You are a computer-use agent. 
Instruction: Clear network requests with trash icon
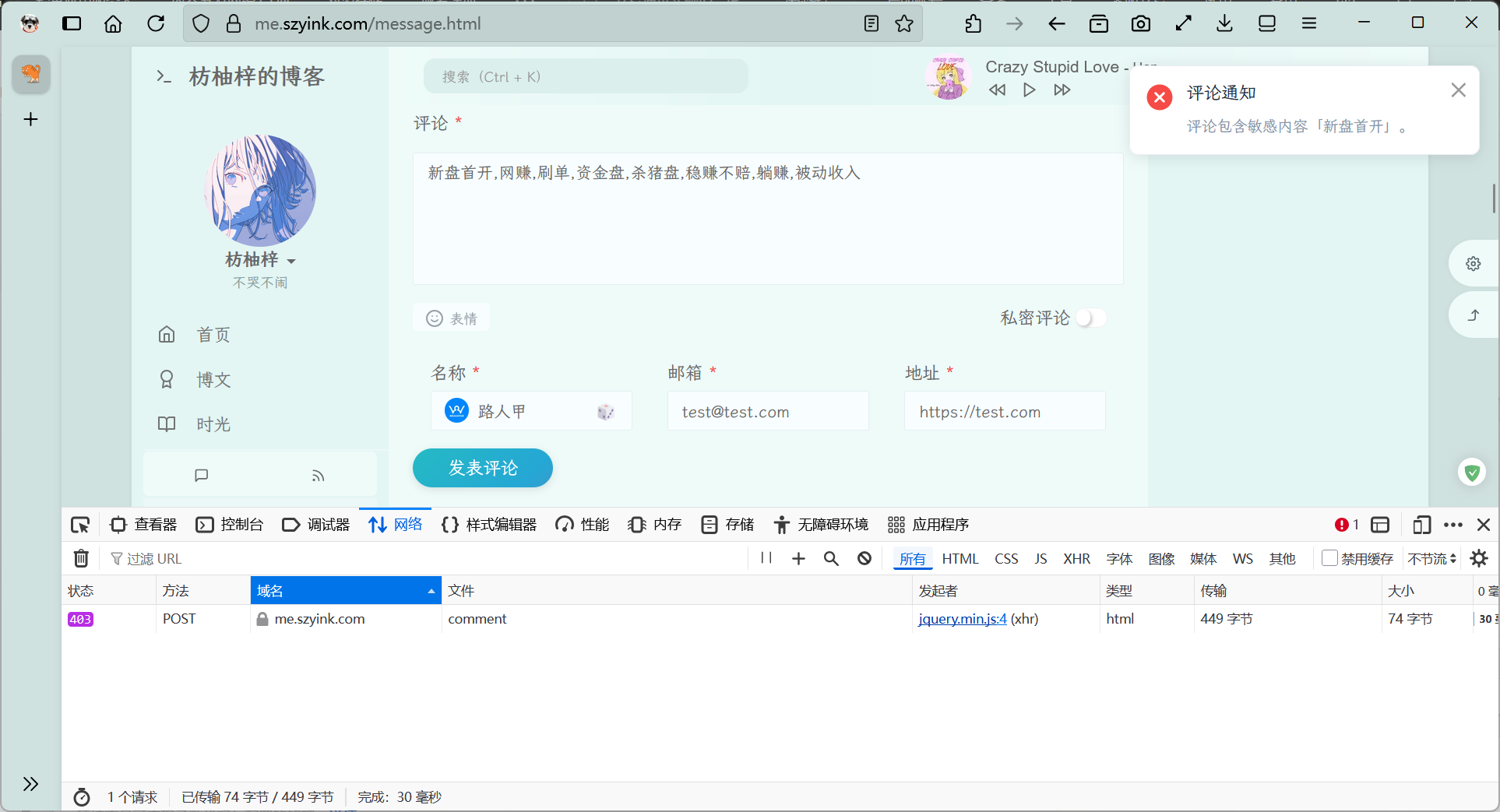81,558
